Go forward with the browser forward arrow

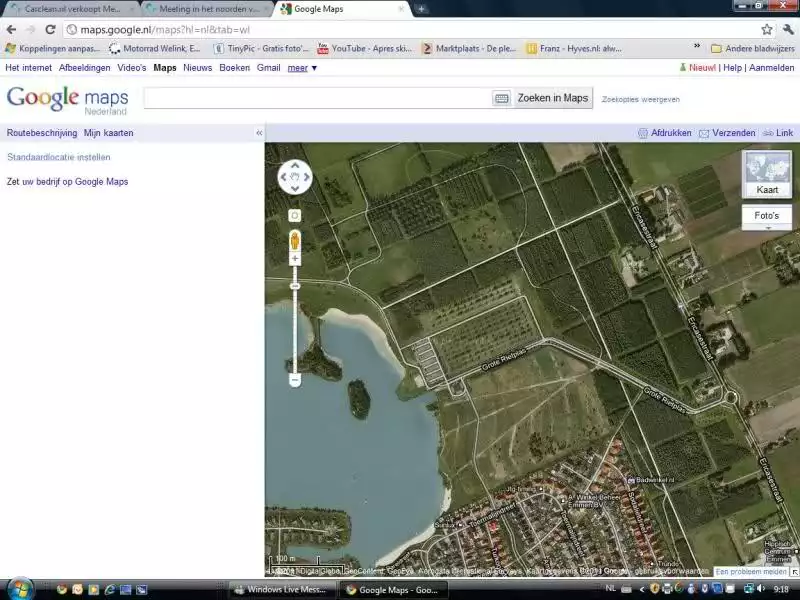[31, 30]
